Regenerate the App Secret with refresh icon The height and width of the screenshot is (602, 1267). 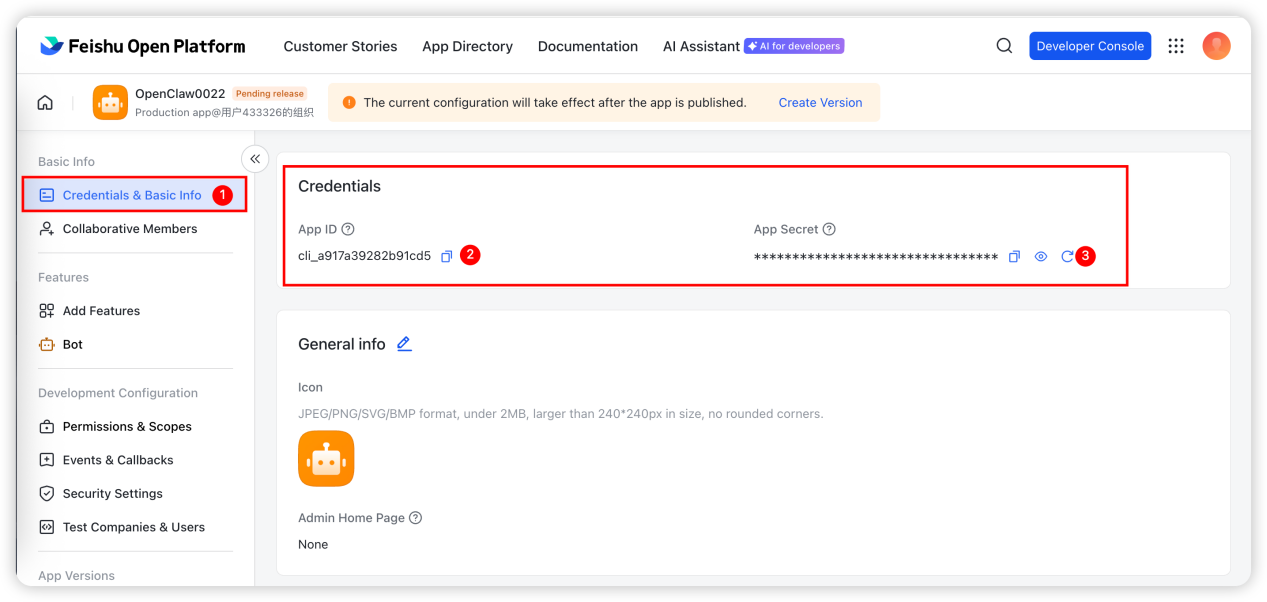(x=1067, y=257)
